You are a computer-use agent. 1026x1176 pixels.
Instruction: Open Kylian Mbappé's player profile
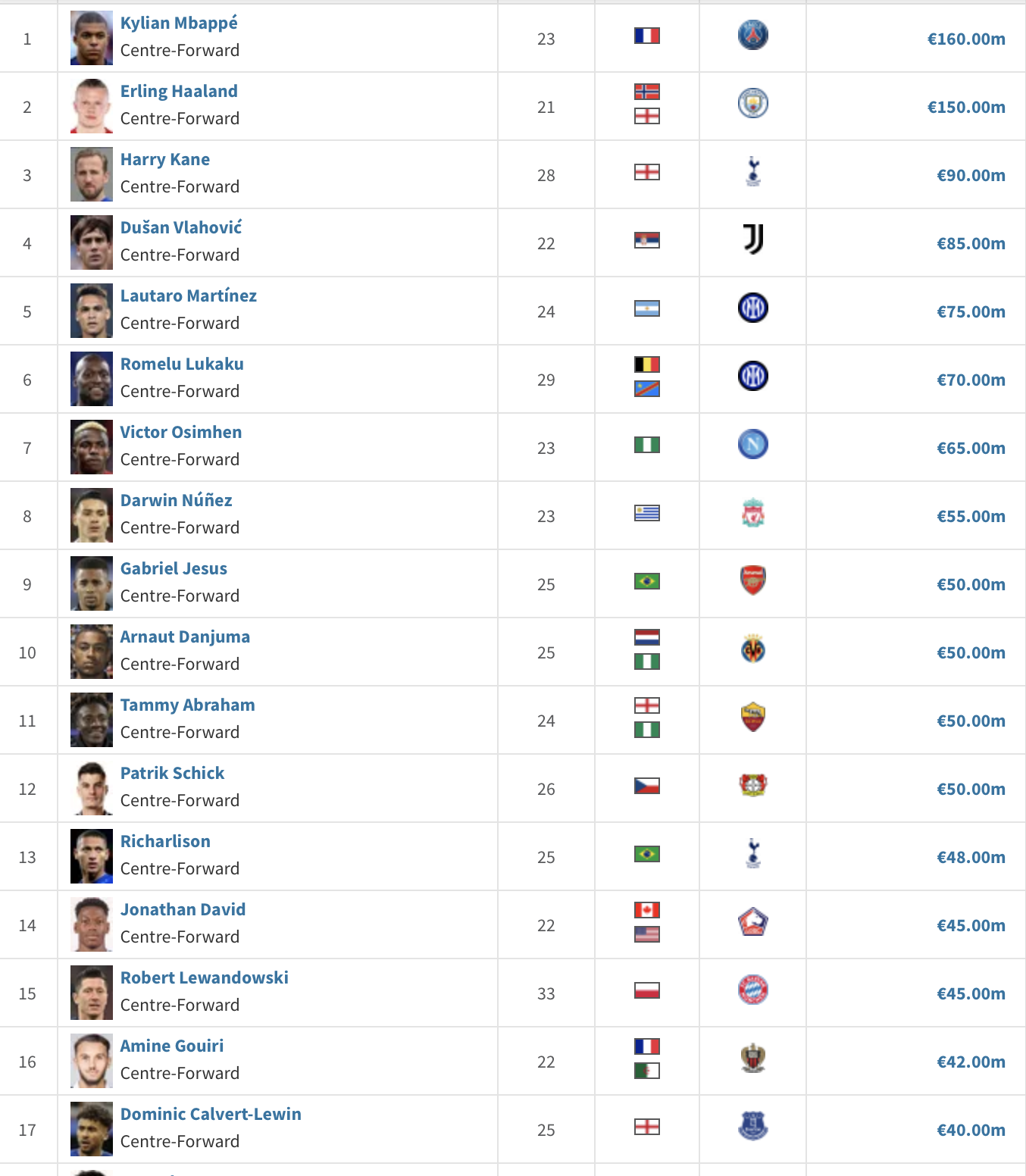pos(179,23)
